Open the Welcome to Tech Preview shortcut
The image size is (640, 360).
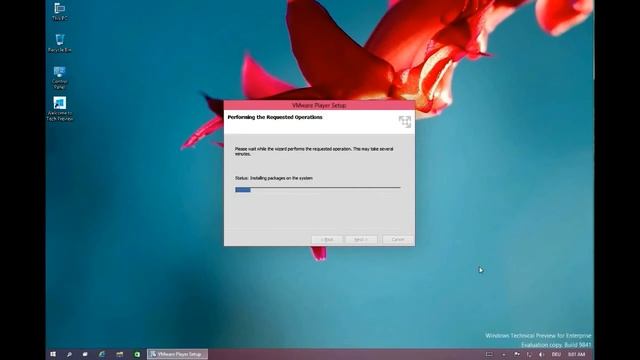60,109
